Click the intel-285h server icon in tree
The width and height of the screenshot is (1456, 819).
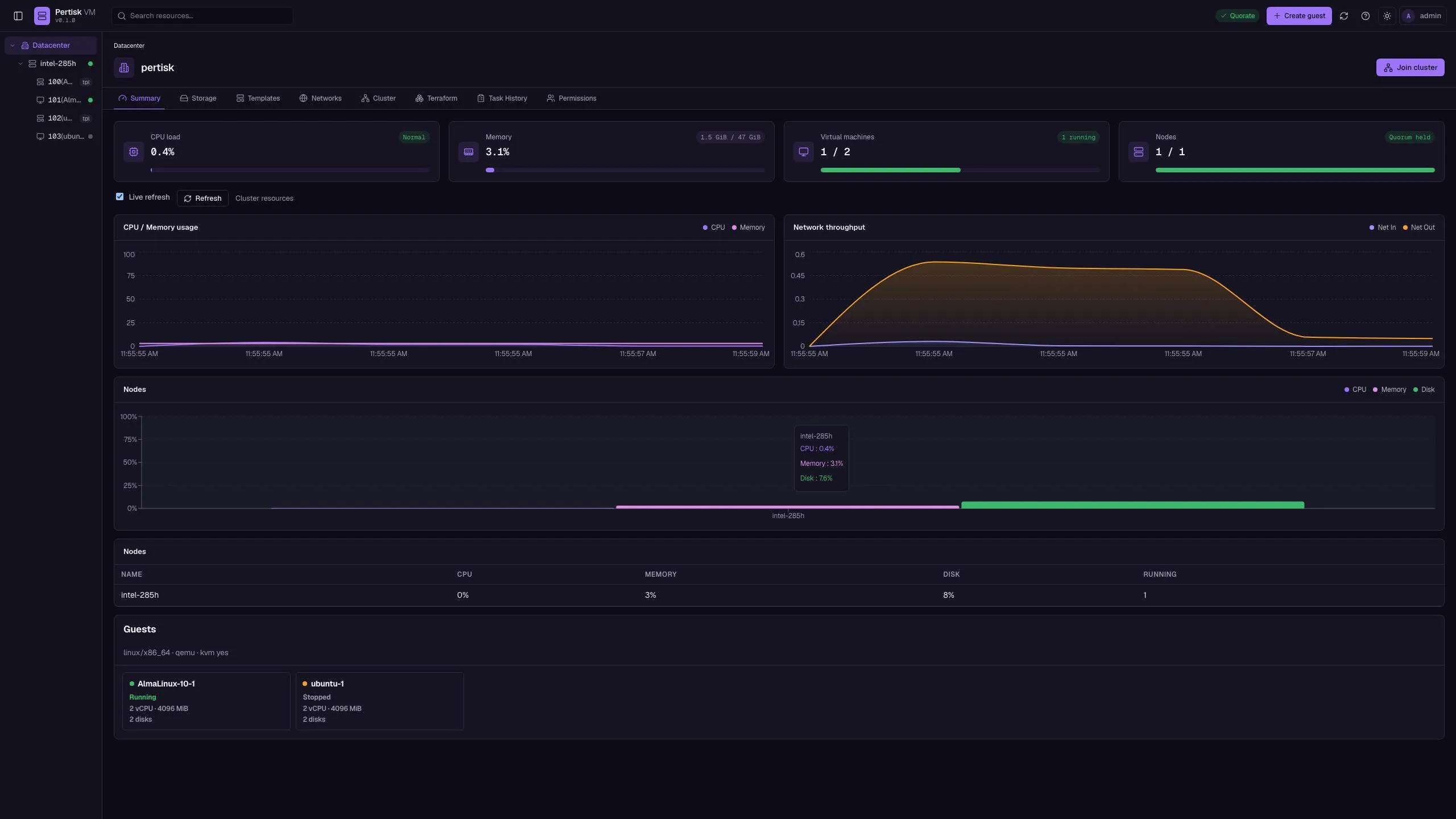click(32, 64)
